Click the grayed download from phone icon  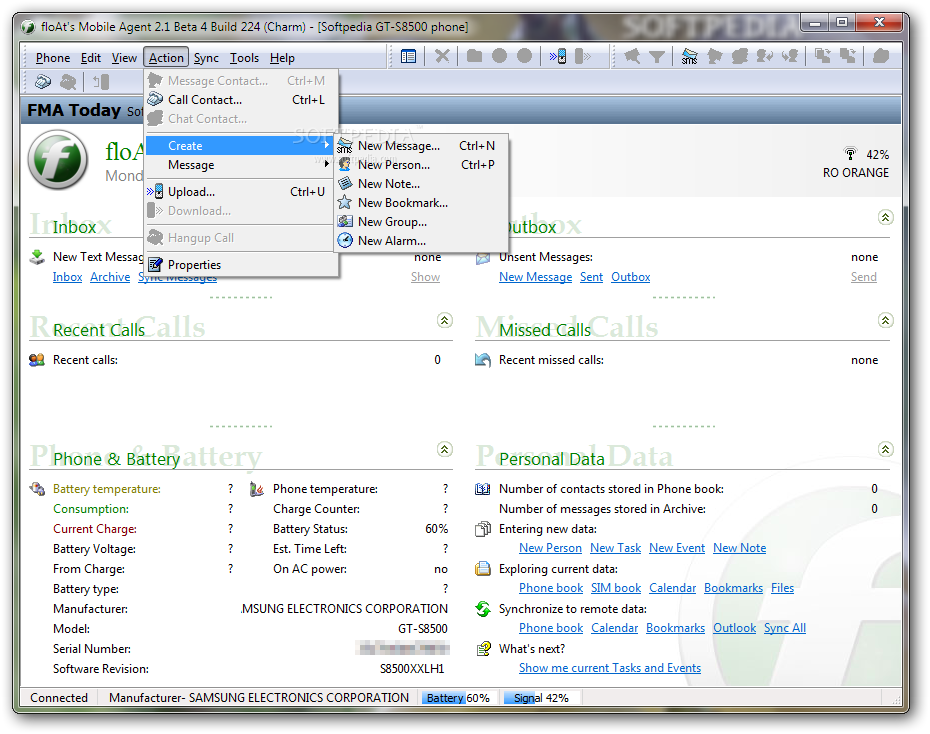point(582,57)
